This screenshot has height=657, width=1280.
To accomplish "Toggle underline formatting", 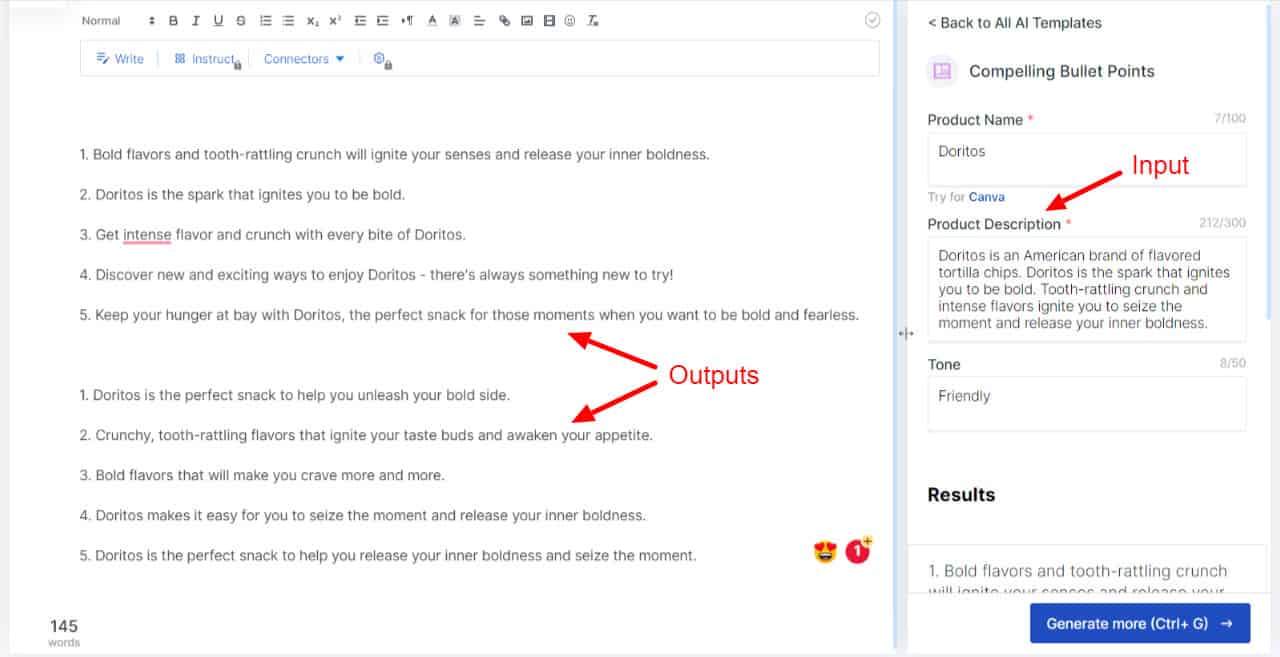I will tap(218, 21).
